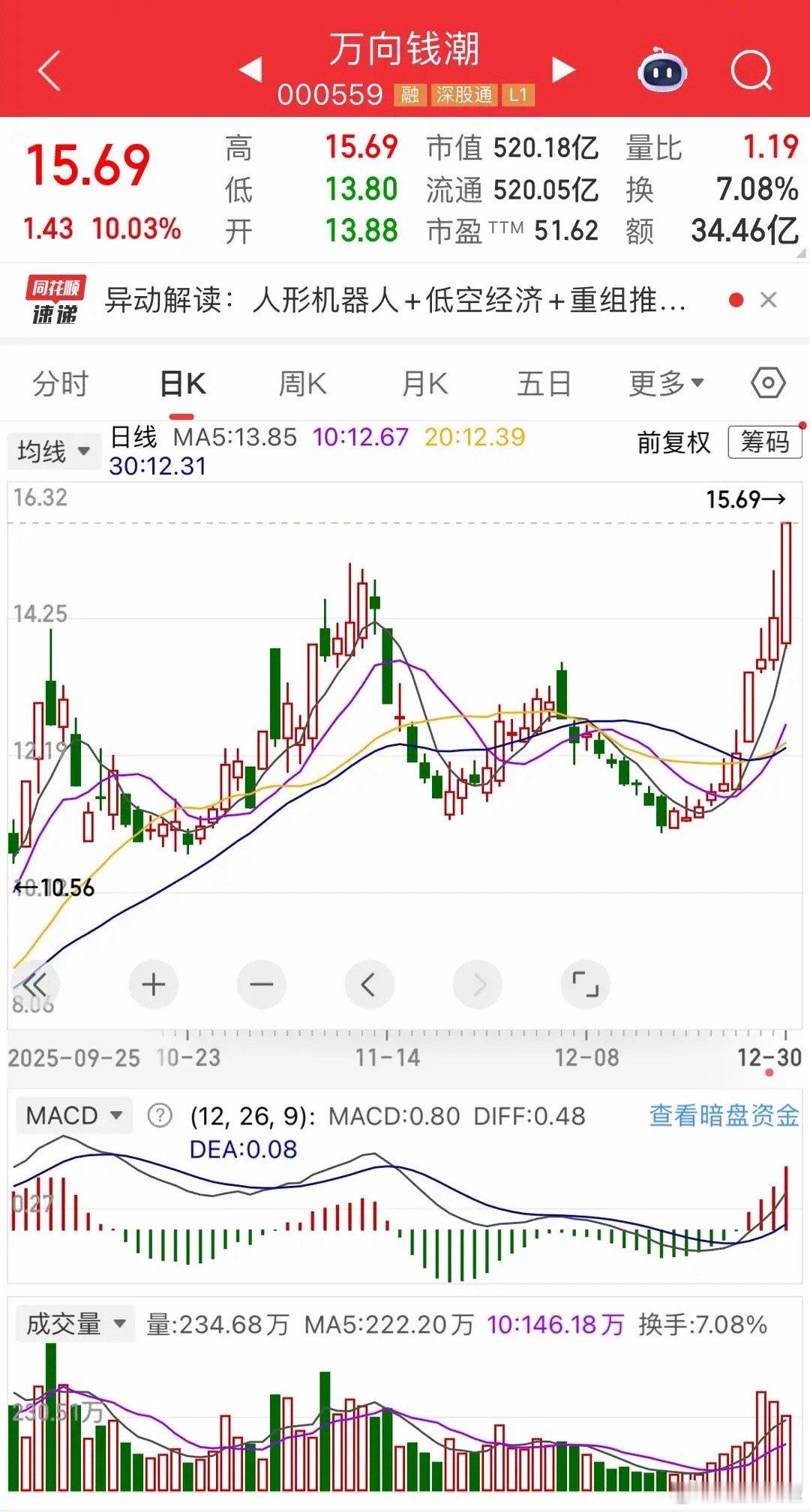This screenshot has width=810, height=1512.
Task: Tap the 20:12.39 moving average label
Action: (475, 437)
